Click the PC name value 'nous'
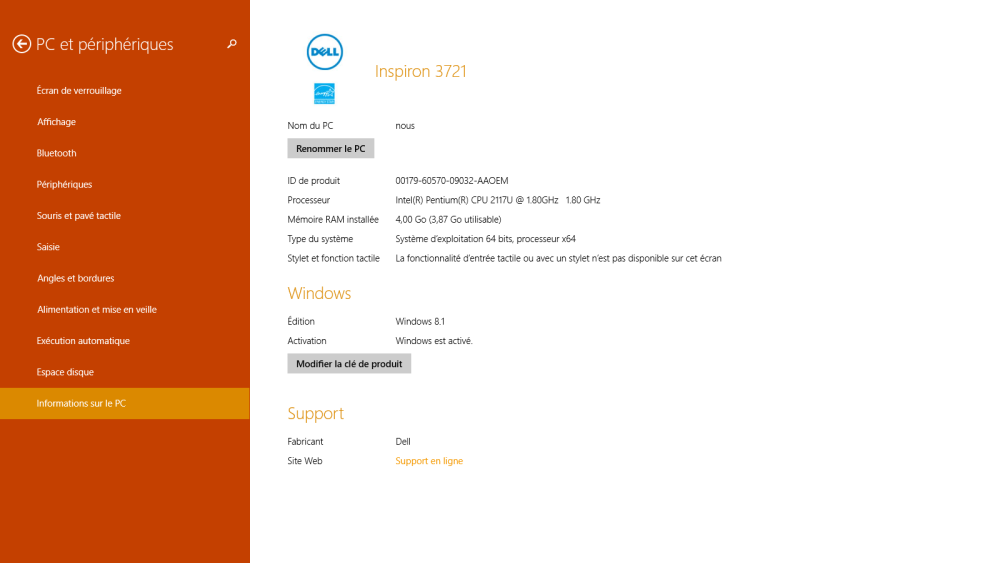Viewport: 1000px width, 563px height. click(405, 126)
